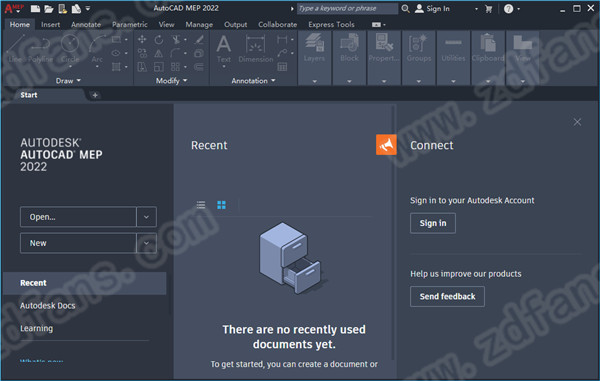Select the Text annotation tool
The image size is (600, 381).
[x=224, y=50]
